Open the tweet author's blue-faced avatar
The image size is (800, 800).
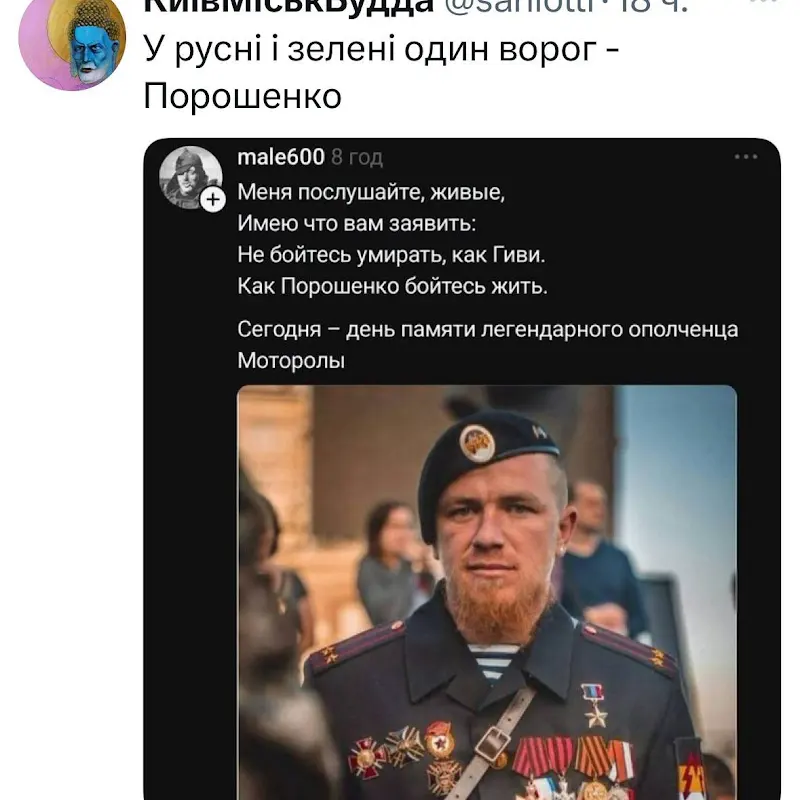pyautogui.click(x=71, y=43)
